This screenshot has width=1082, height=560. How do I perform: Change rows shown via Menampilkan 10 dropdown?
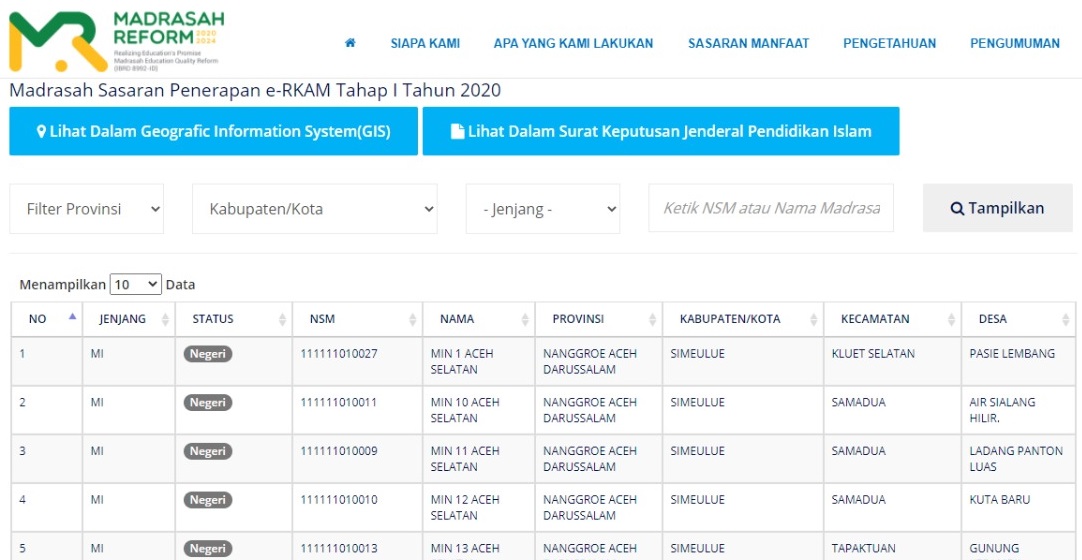pos(135,284)
